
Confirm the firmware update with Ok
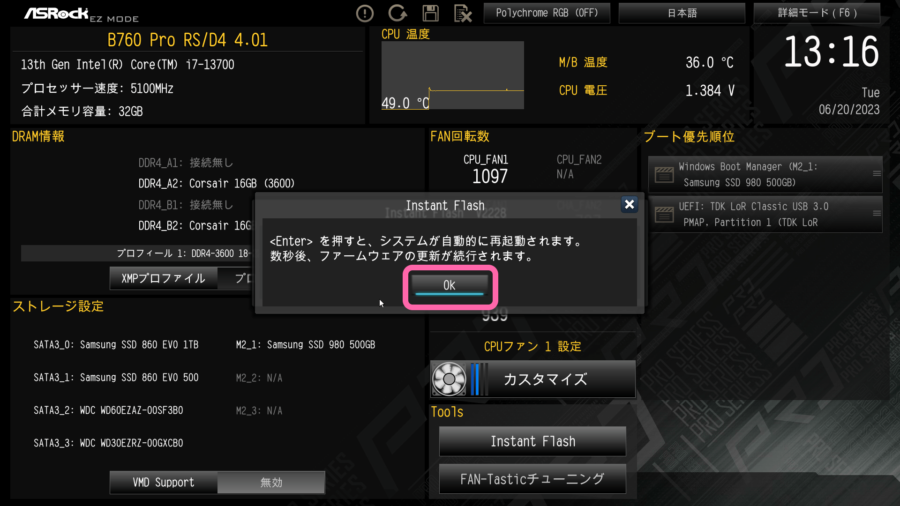pyautogui.click(x=449, y=285)
